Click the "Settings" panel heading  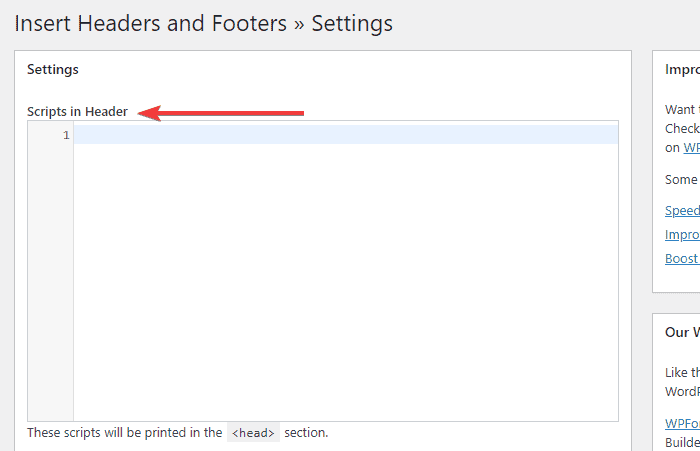point(53,70)
